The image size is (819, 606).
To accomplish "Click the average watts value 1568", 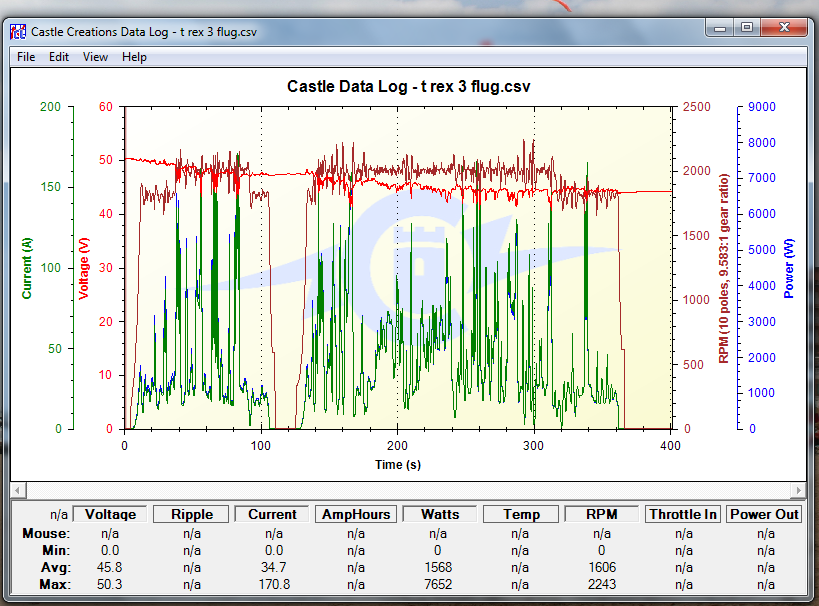I will (438, 567).
